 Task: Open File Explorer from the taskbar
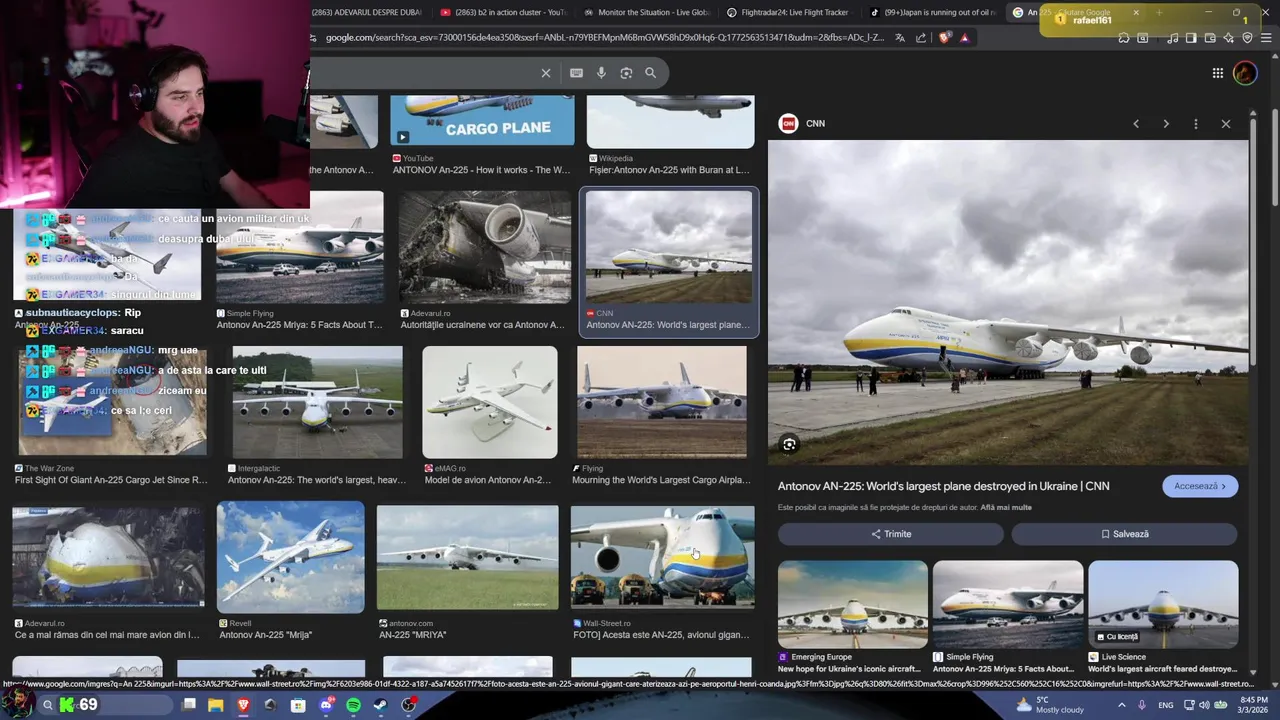click(215, 705)
